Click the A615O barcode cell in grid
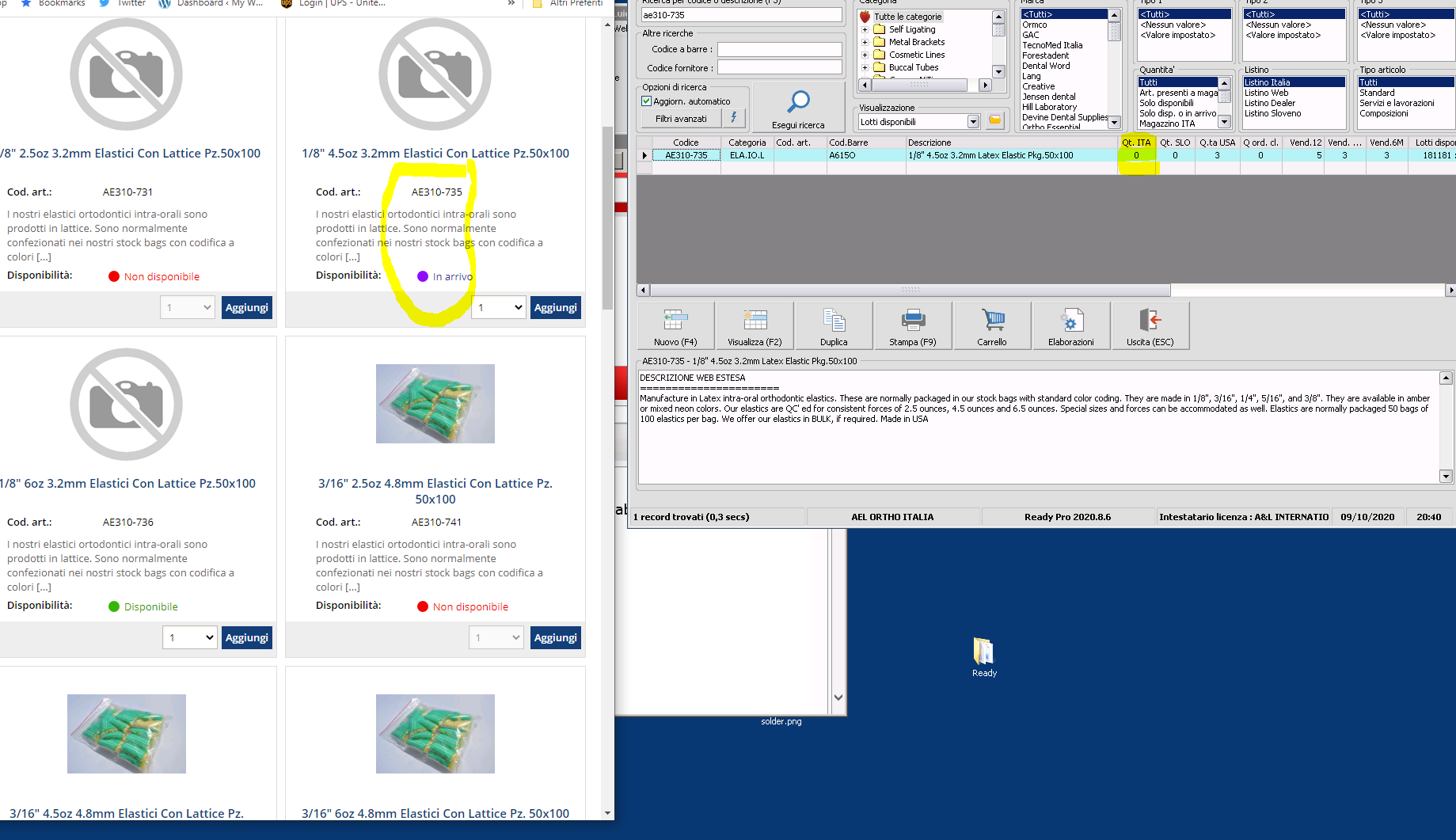This screenshot has height=840, width=1456. [866, 155]
